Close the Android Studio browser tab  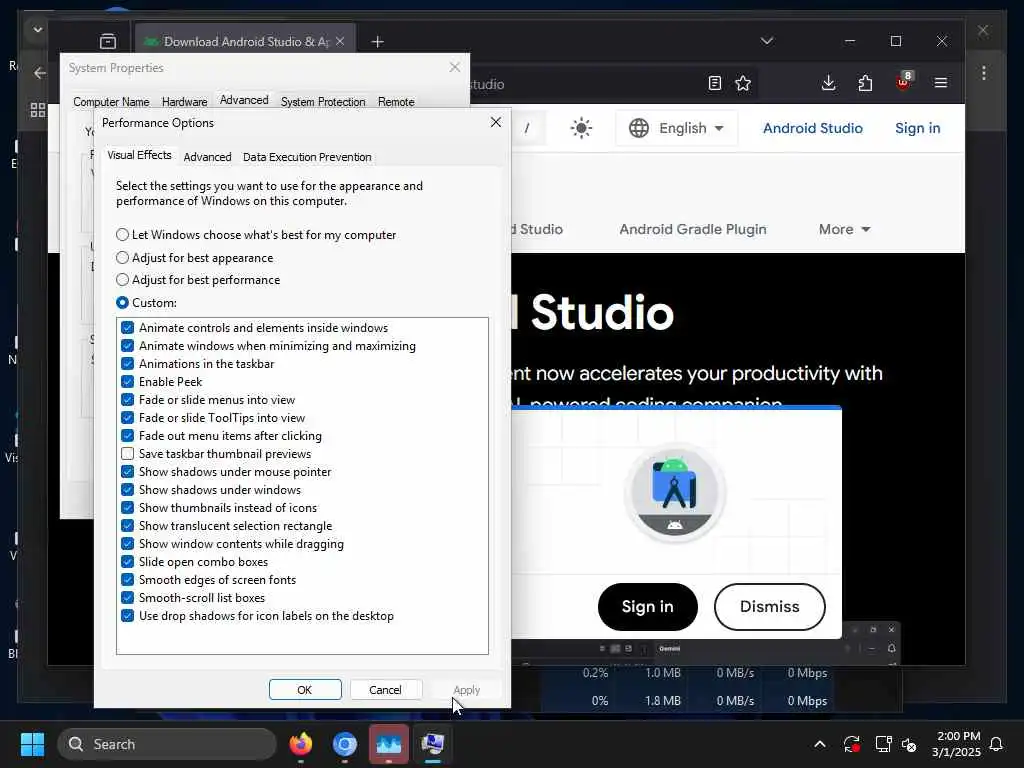pyautogui.click(x=340, y=42)
